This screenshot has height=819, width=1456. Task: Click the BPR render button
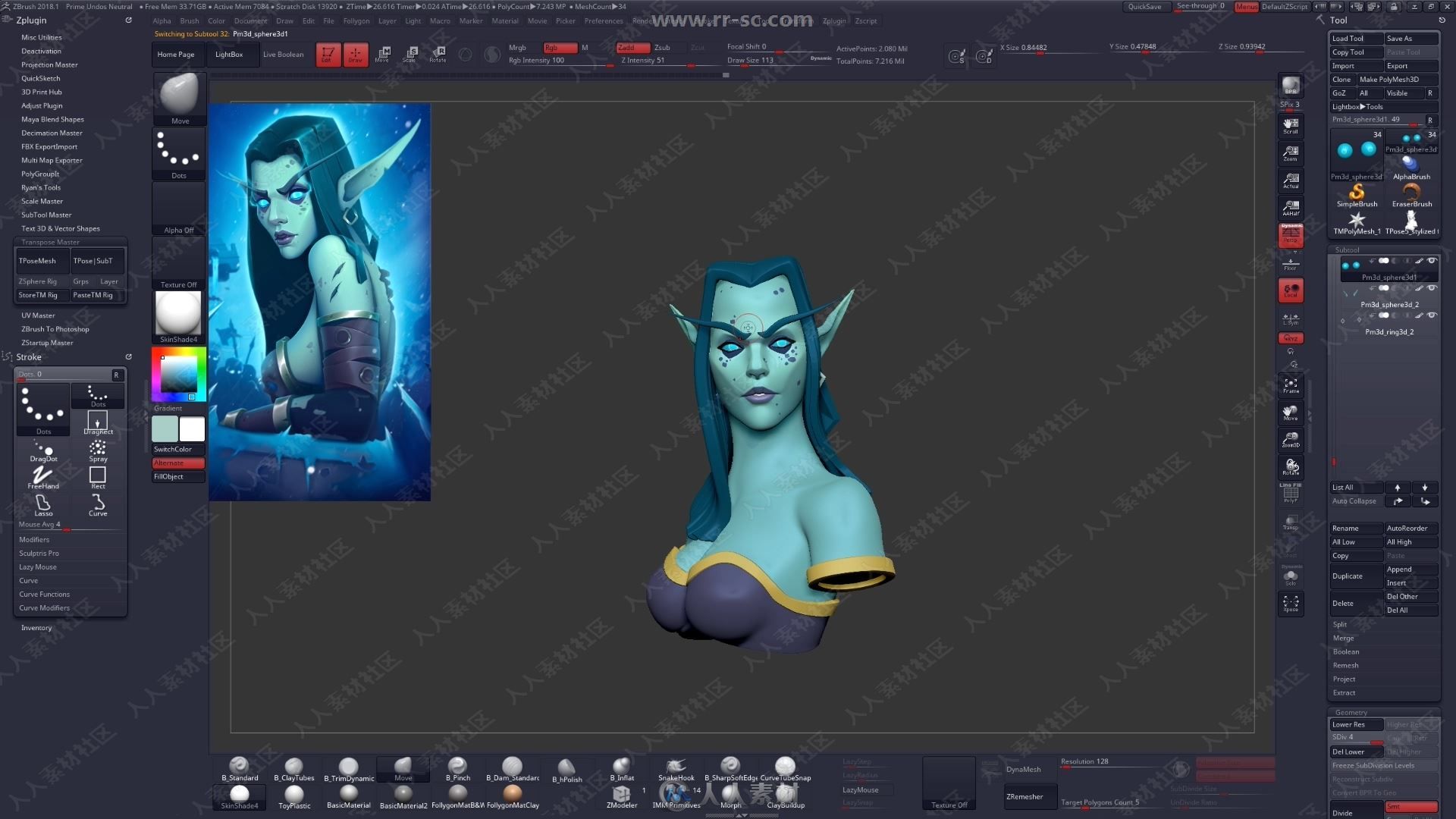click(x=1291, y=86)
